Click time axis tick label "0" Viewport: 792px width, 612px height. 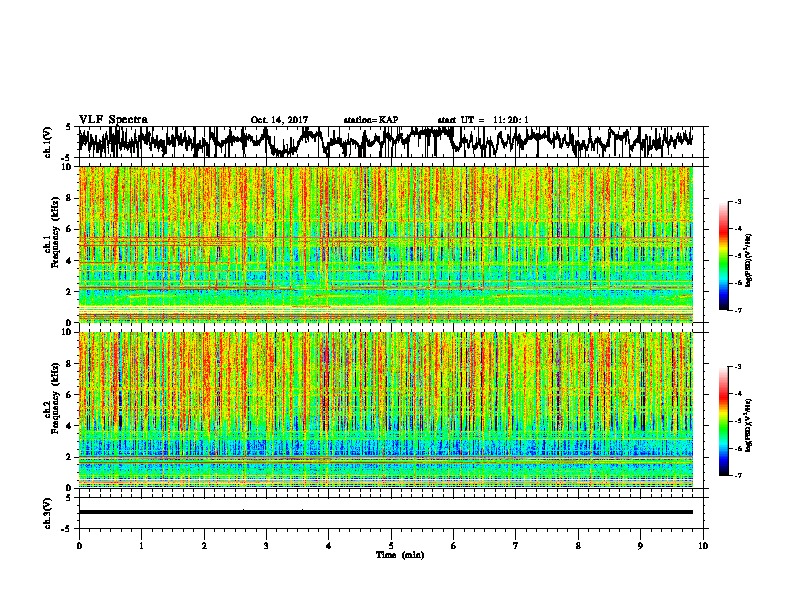(x=79, y=546)
